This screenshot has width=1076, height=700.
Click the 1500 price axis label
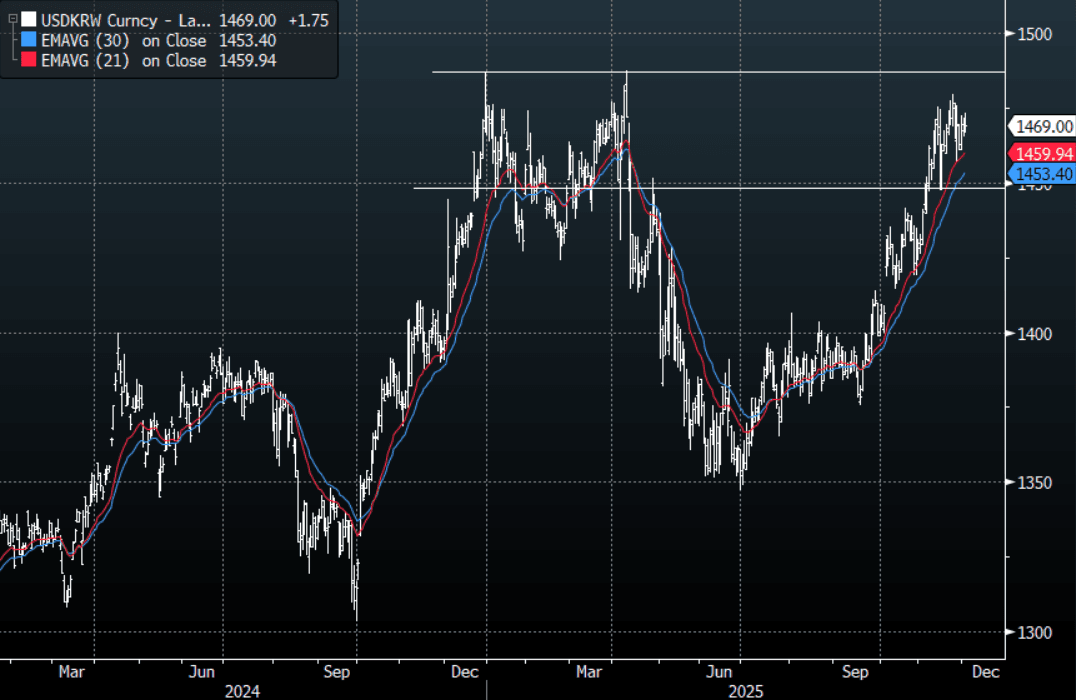1036,33
